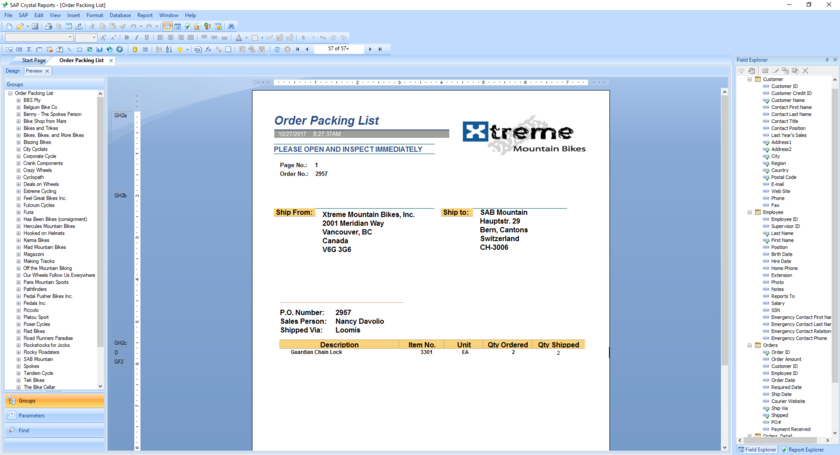The image size is (840, 455).
Task: Click the Refresh report data icon
Action: point(277,49)
